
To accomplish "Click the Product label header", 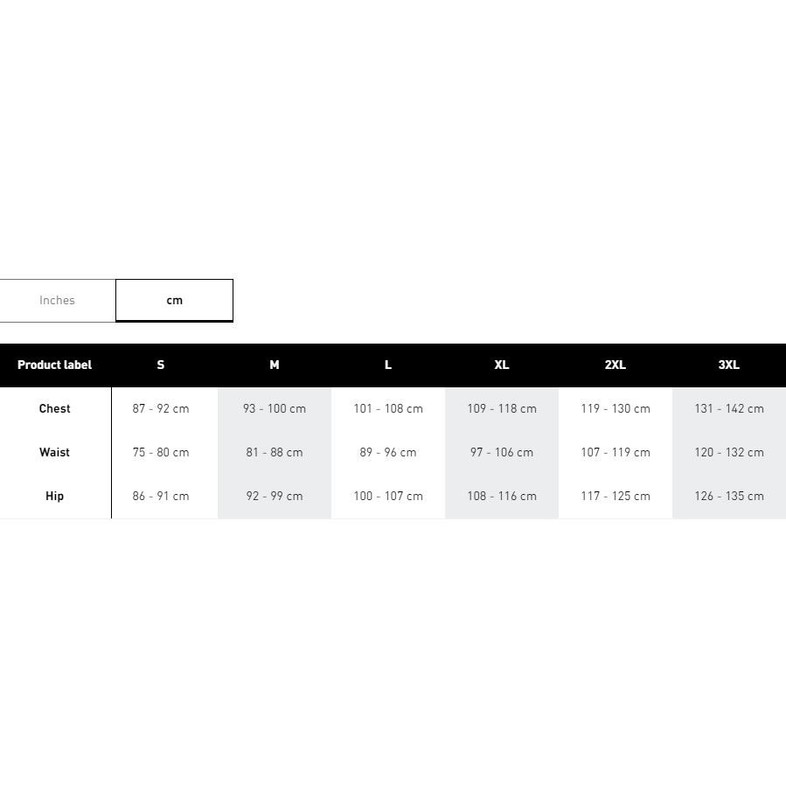I will 55,365.
